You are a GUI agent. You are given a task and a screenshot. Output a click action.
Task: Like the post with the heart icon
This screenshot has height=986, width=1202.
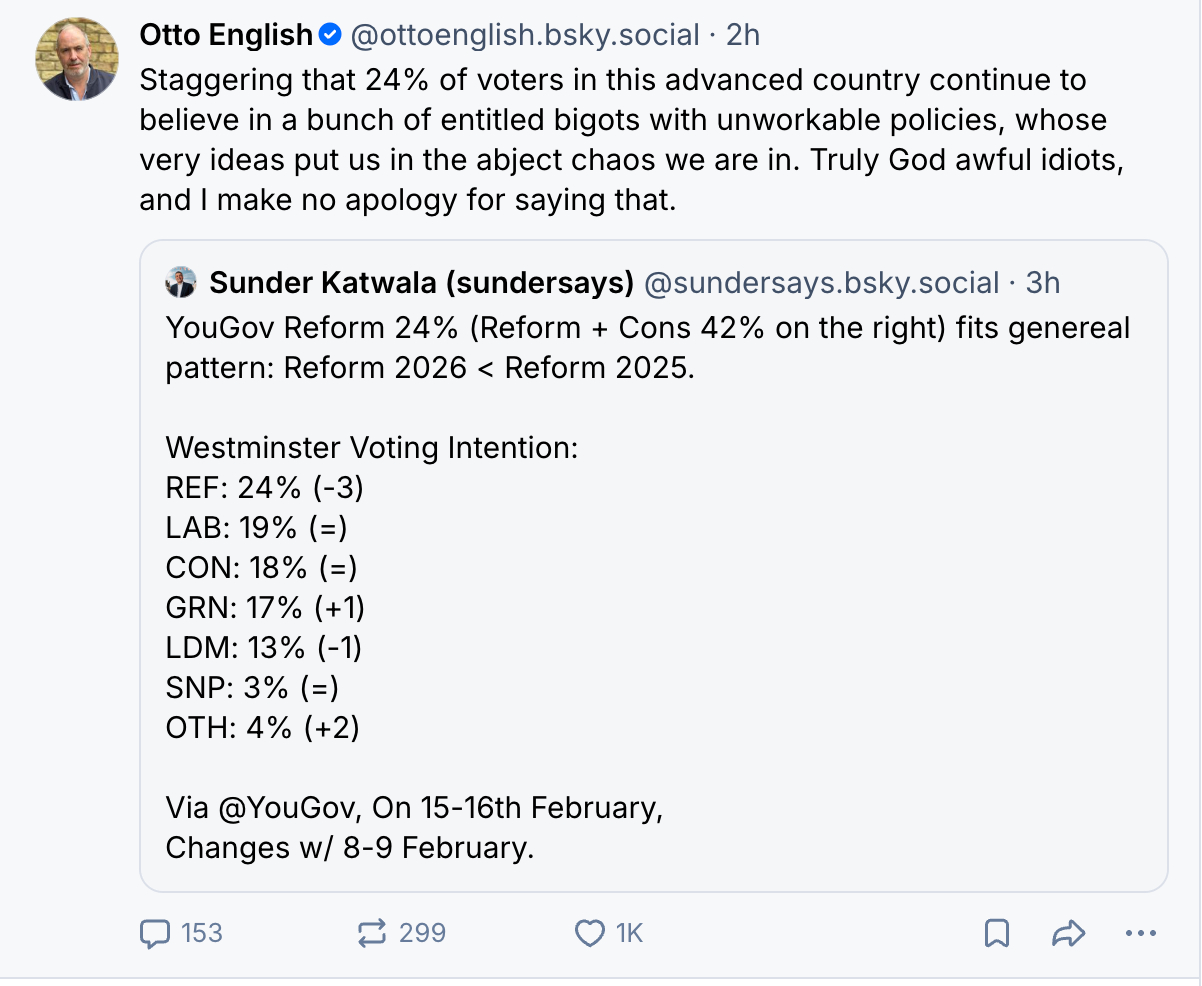click(x=590, y=933)
